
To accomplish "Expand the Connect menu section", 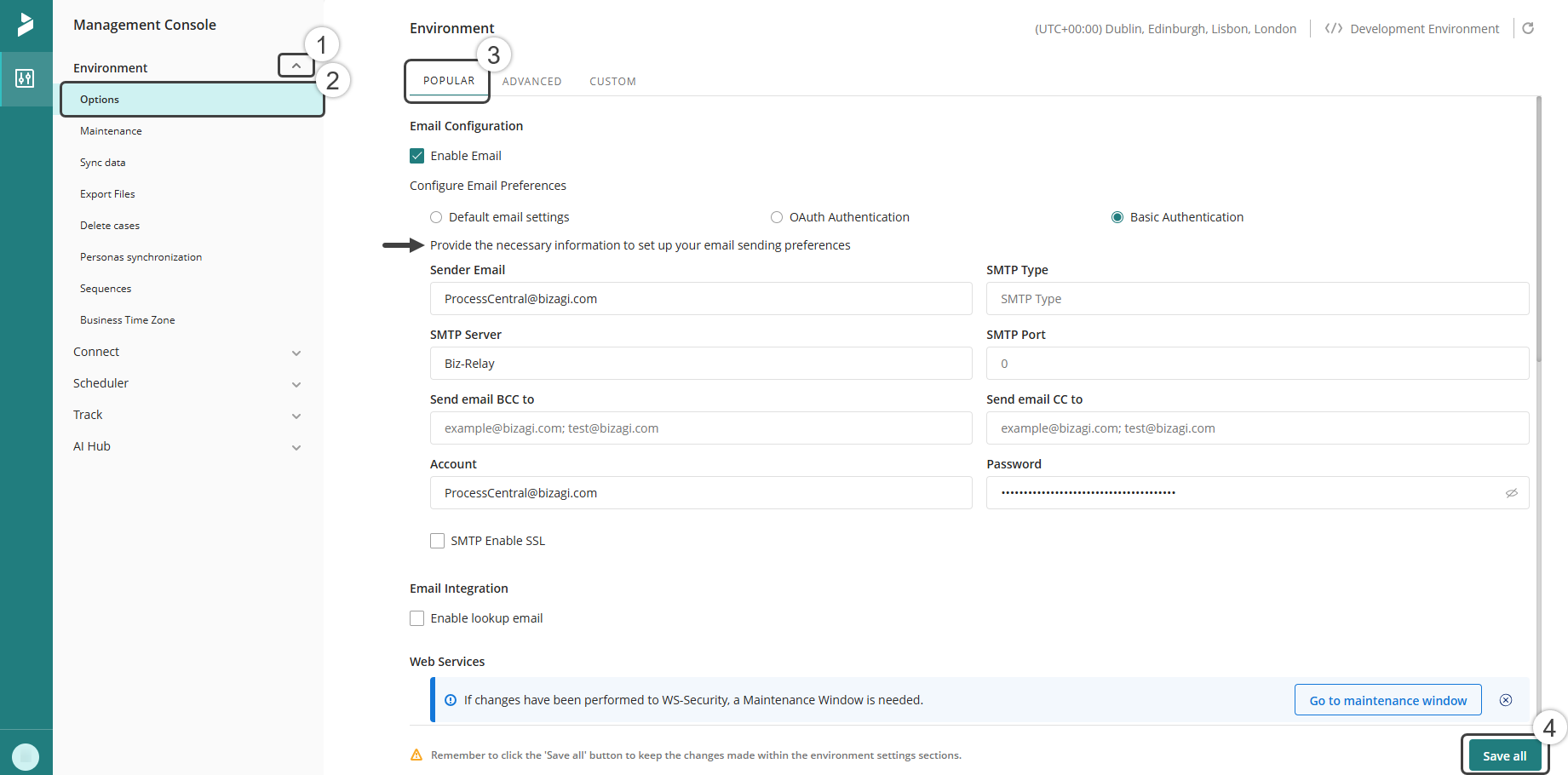I will (296, 353).
